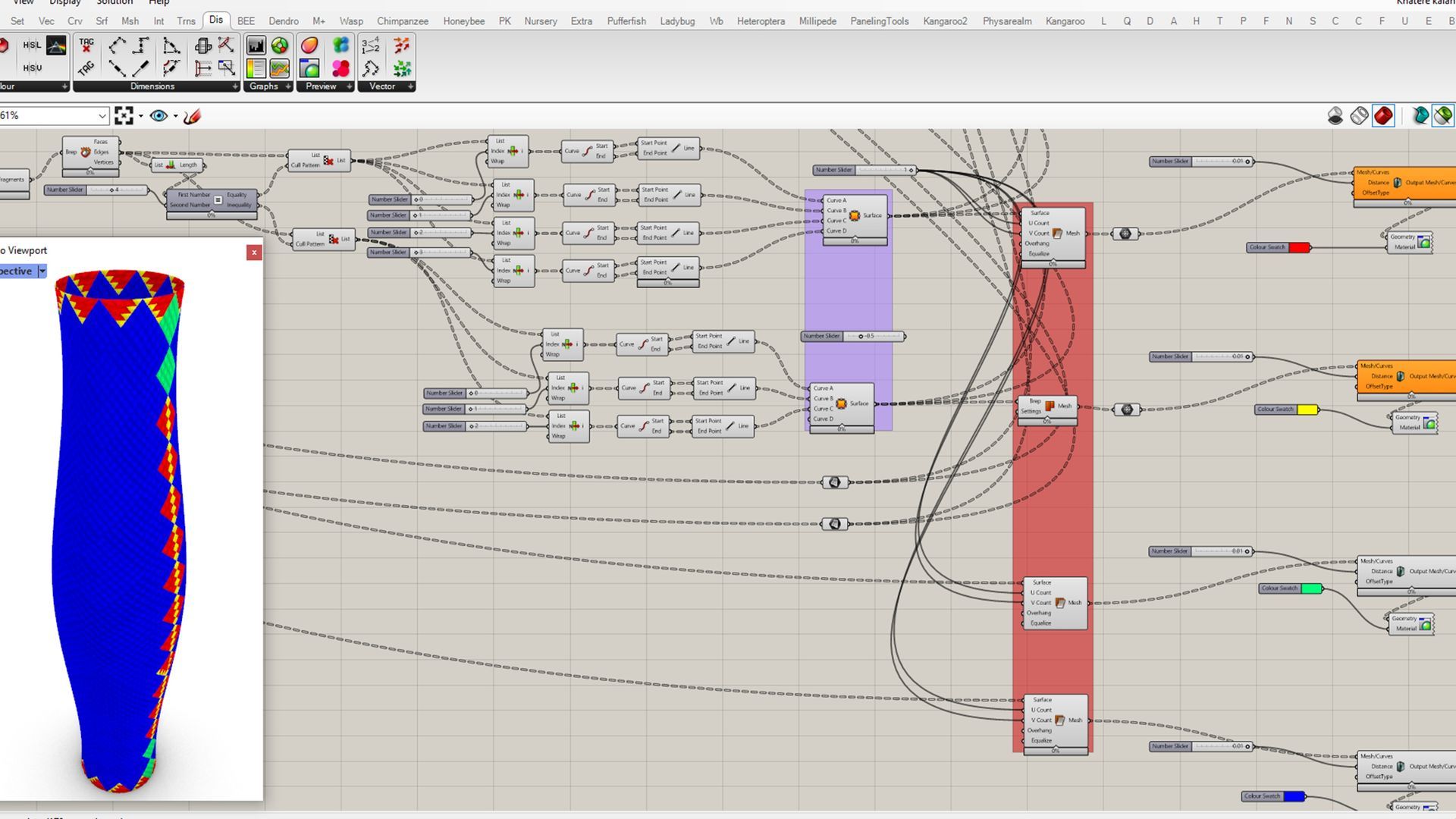This screenshot has height=819, width=1456.
Task: Click the Cull Pattern component near top
Action: tap(318, 161)
